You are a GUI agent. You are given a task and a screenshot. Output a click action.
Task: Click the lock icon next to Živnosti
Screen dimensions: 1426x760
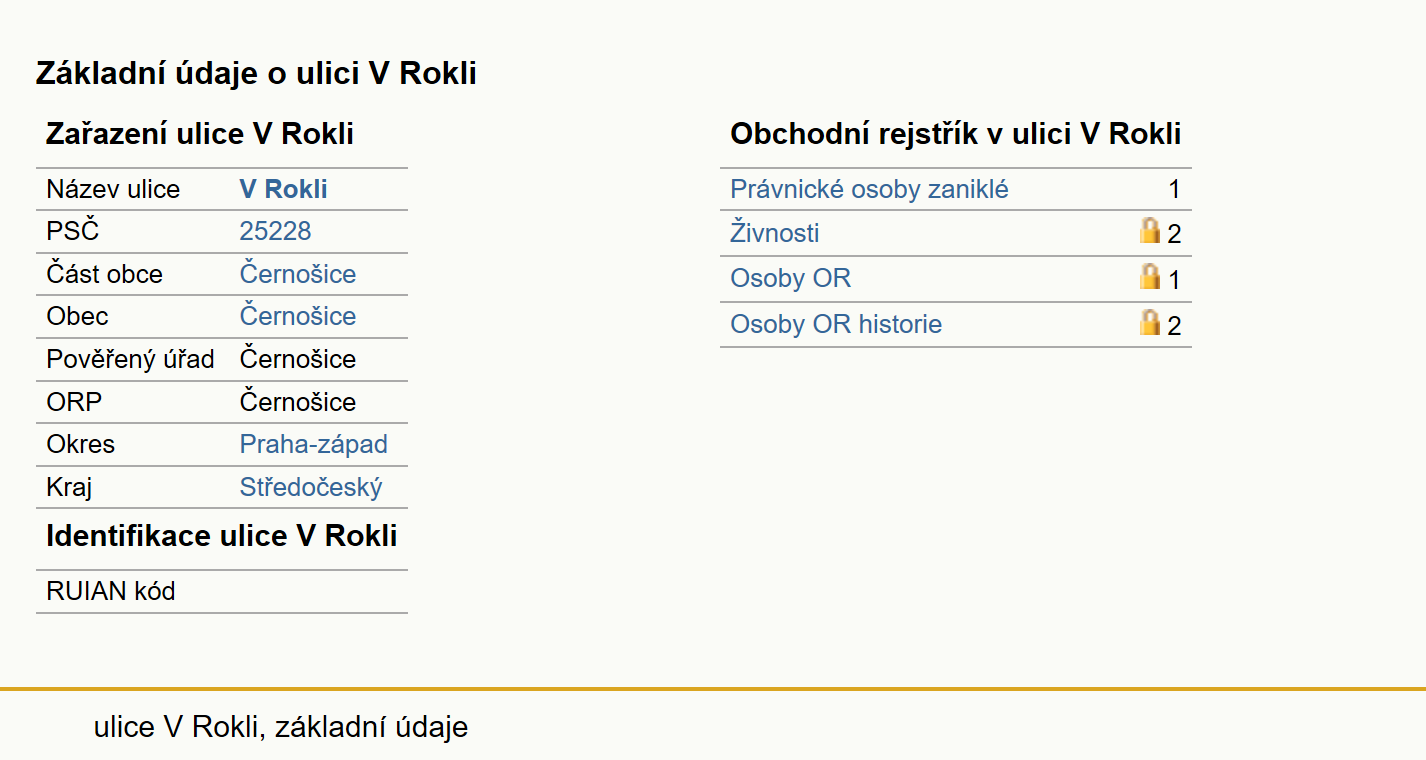point(1150,231)
